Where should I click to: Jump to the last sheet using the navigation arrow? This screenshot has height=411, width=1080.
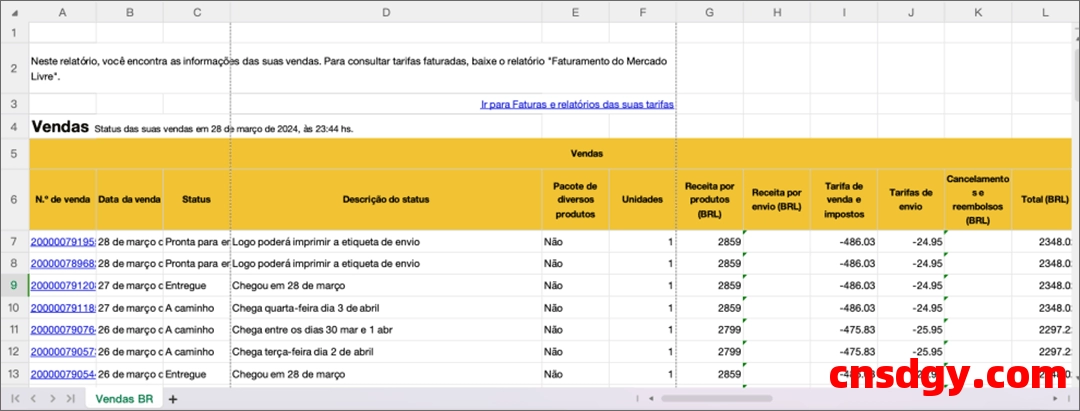(x=70, y=398)
